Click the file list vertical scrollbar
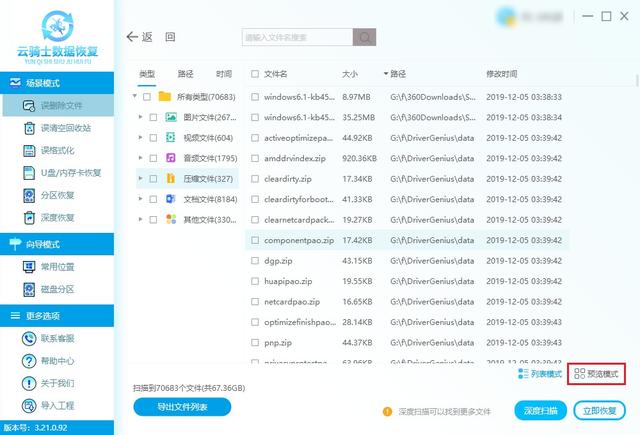Viewport: 640px width, 435px height. coord(637,80)
